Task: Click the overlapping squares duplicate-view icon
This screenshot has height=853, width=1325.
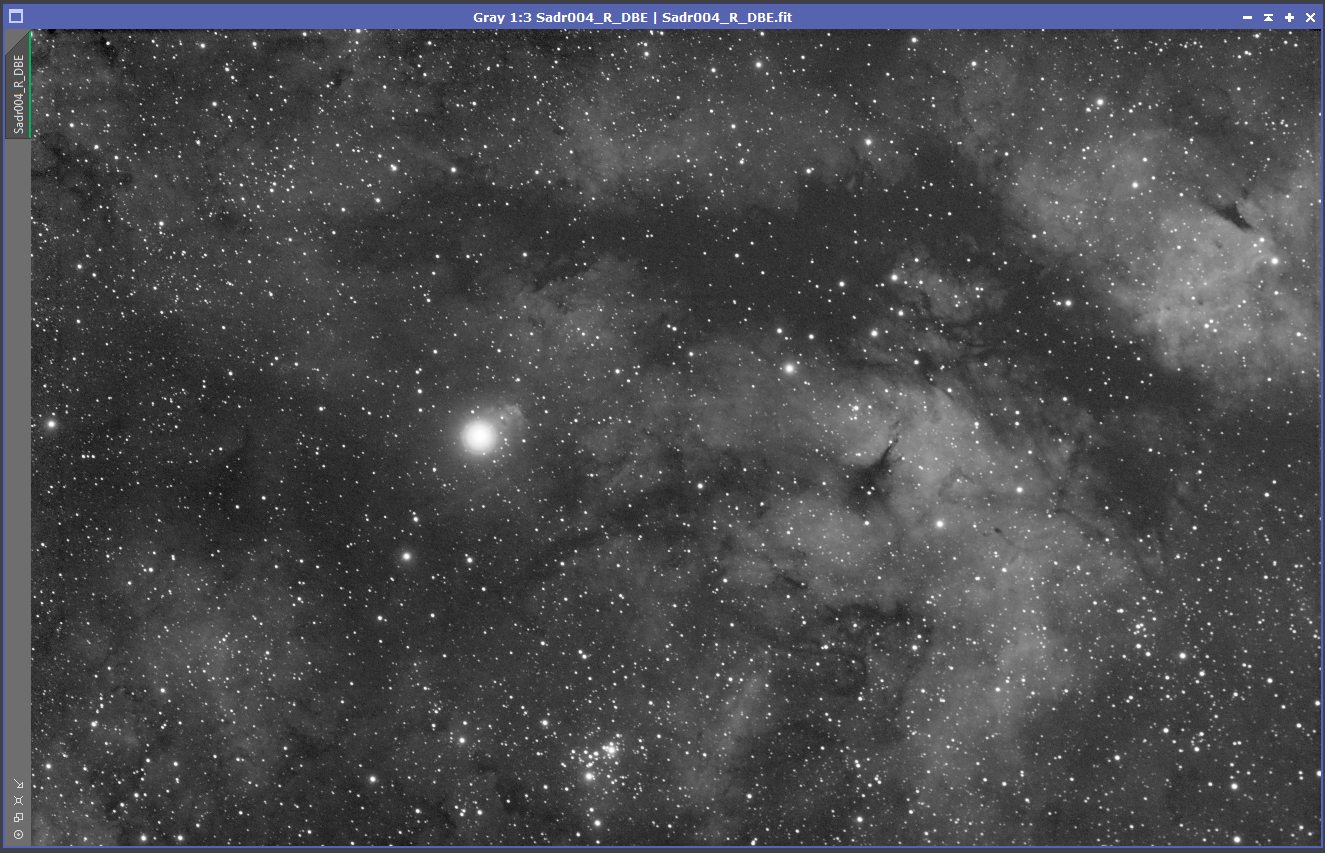Action: pos(18,818)
